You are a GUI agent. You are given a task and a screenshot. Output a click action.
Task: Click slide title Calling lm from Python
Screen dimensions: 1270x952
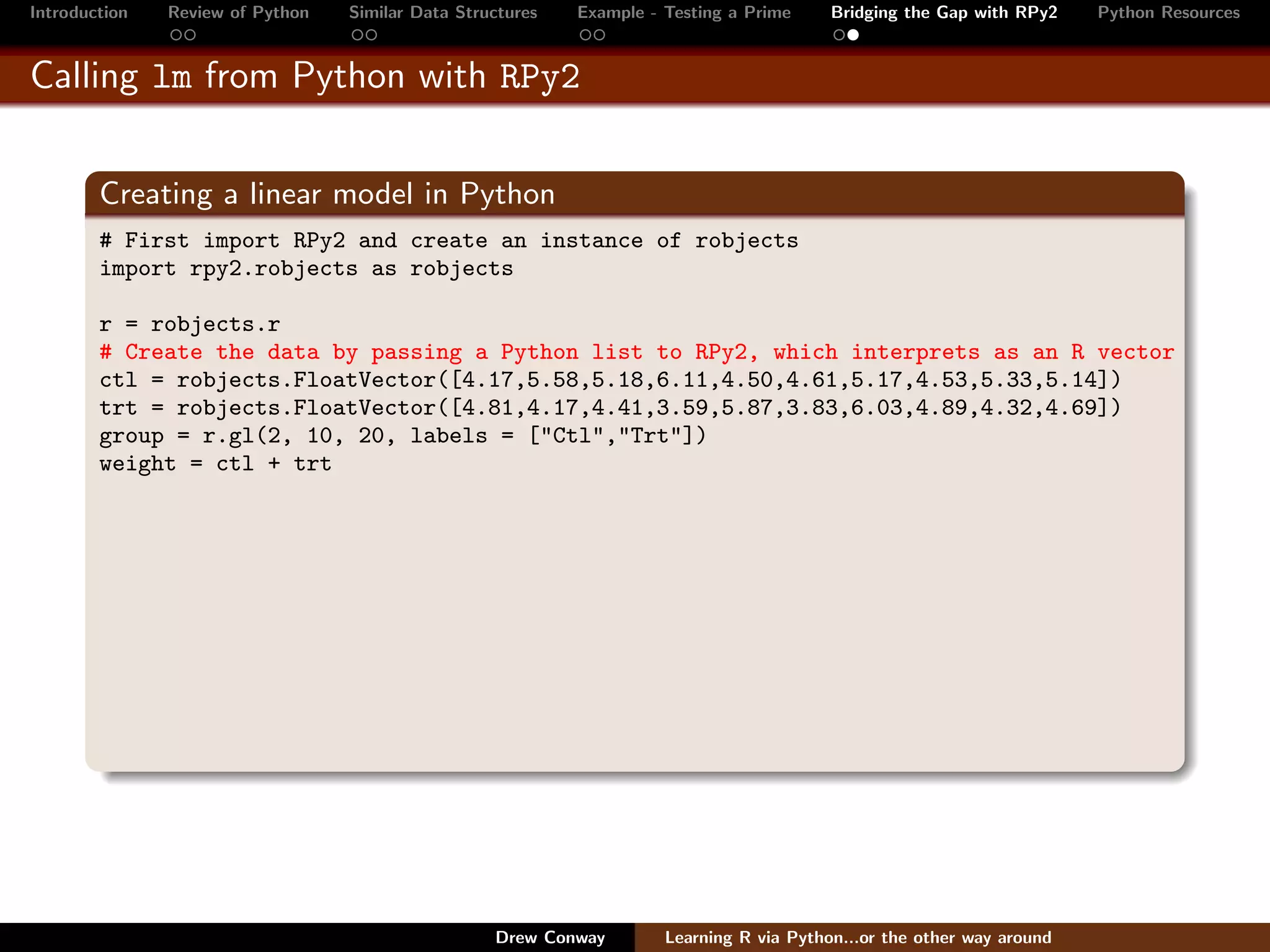click(305, 77)
